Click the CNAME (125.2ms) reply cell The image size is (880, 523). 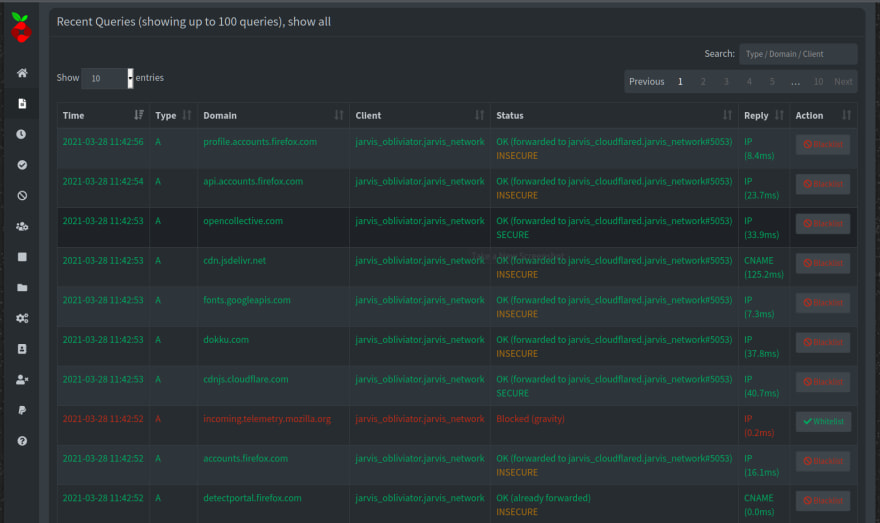tap(764, 268)
